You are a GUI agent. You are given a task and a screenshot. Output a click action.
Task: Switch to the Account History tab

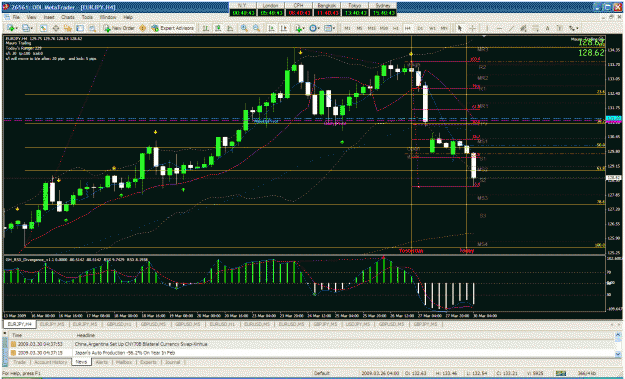[50, 362]
